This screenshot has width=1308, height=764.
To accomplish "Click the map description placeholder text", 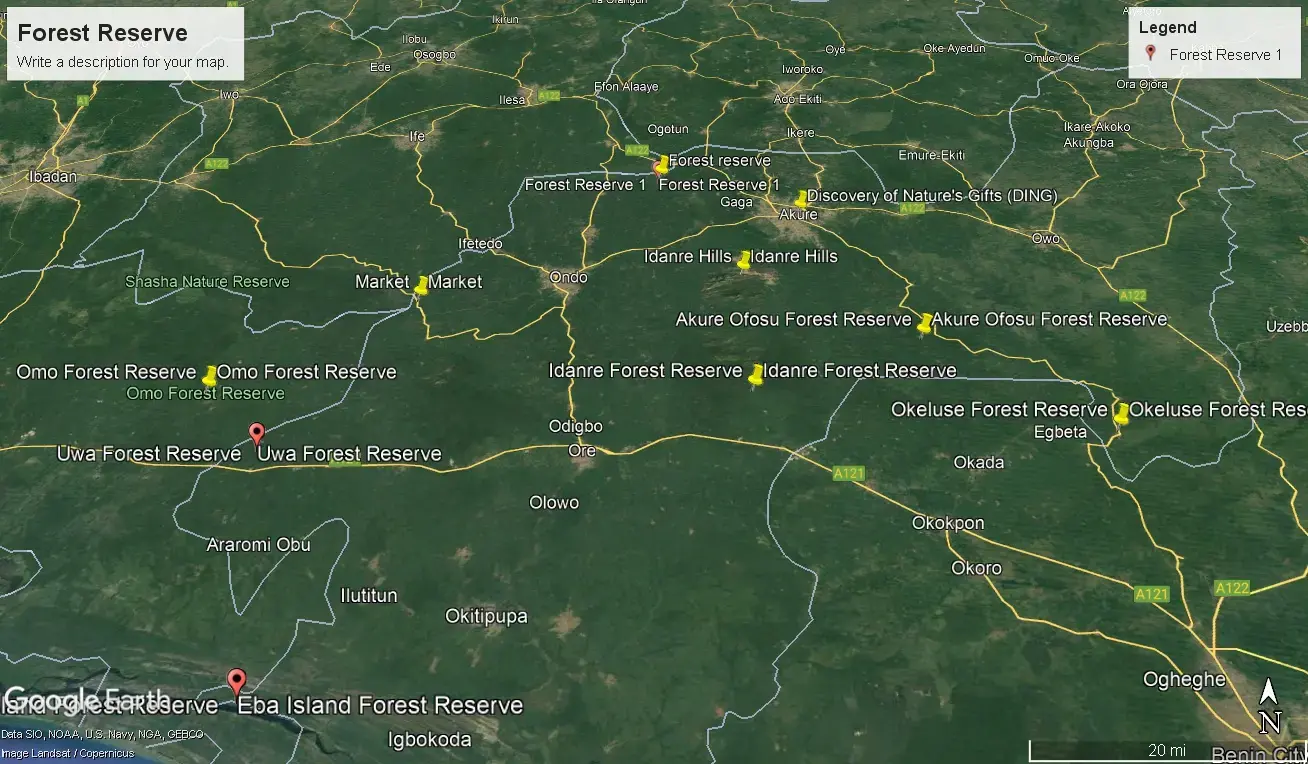I will pos(122,61).
